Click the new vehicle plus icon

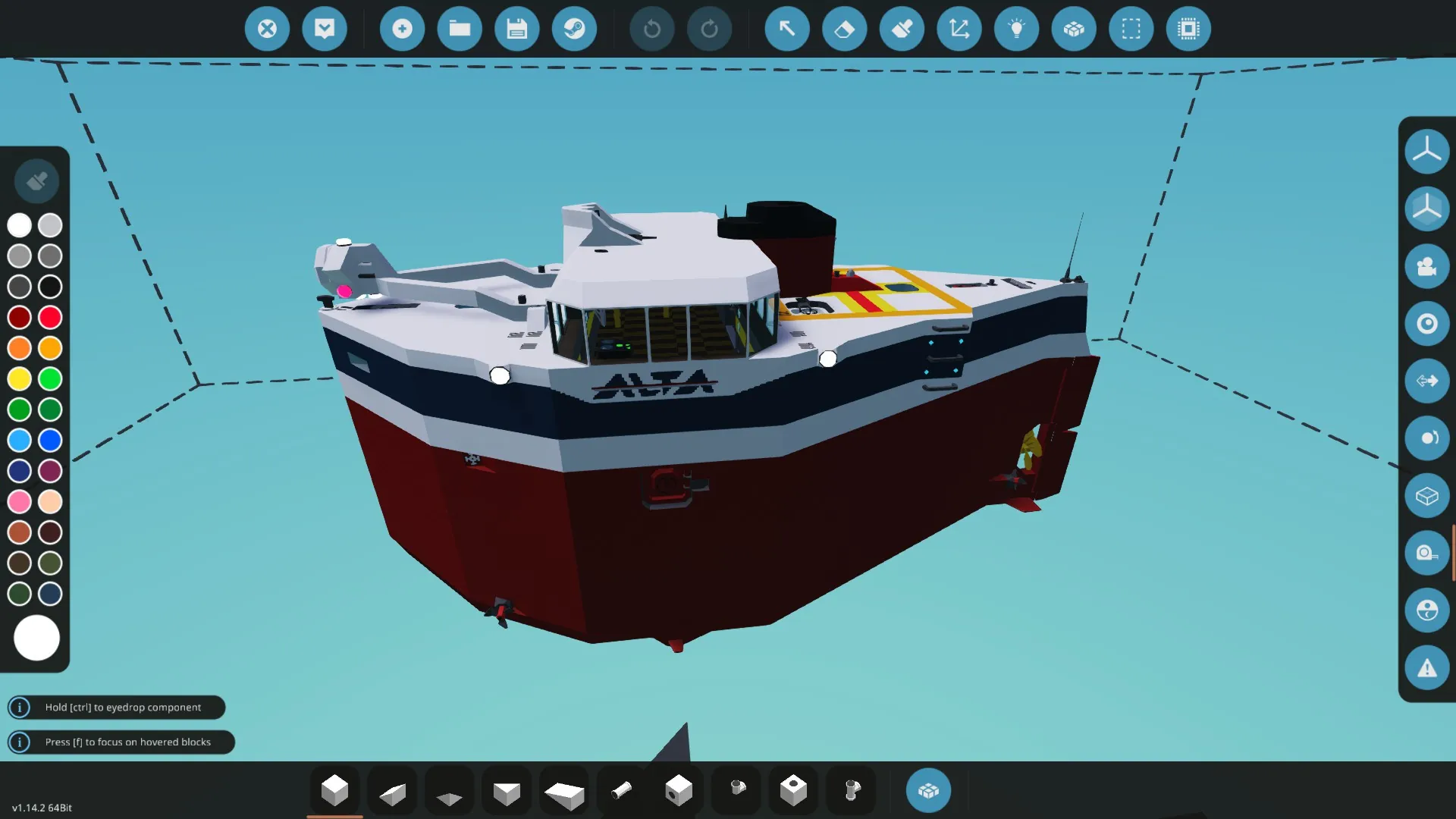(402, 29)
